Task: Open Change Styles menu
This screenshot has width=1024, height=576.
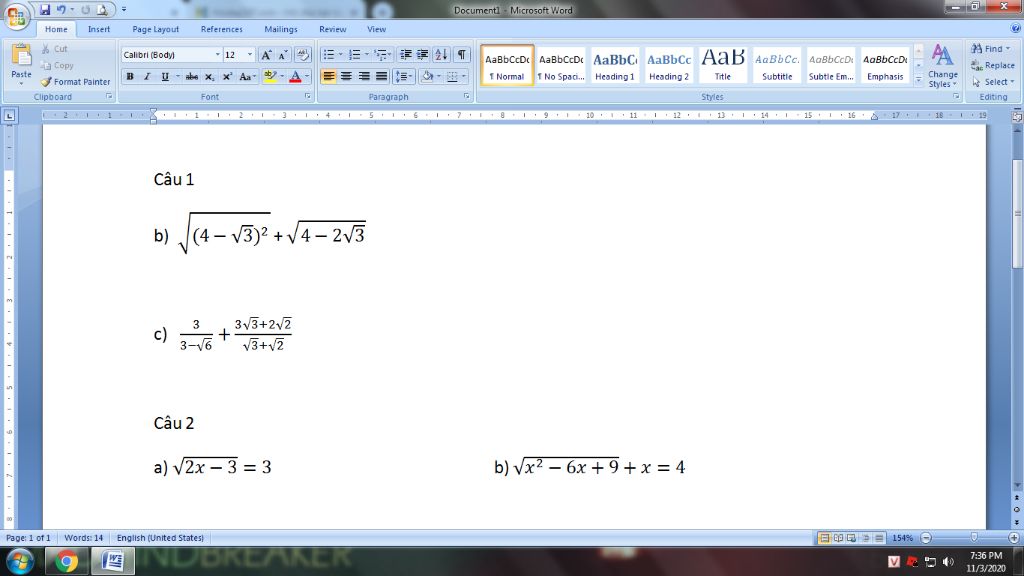Action: (x=943, y=66)
